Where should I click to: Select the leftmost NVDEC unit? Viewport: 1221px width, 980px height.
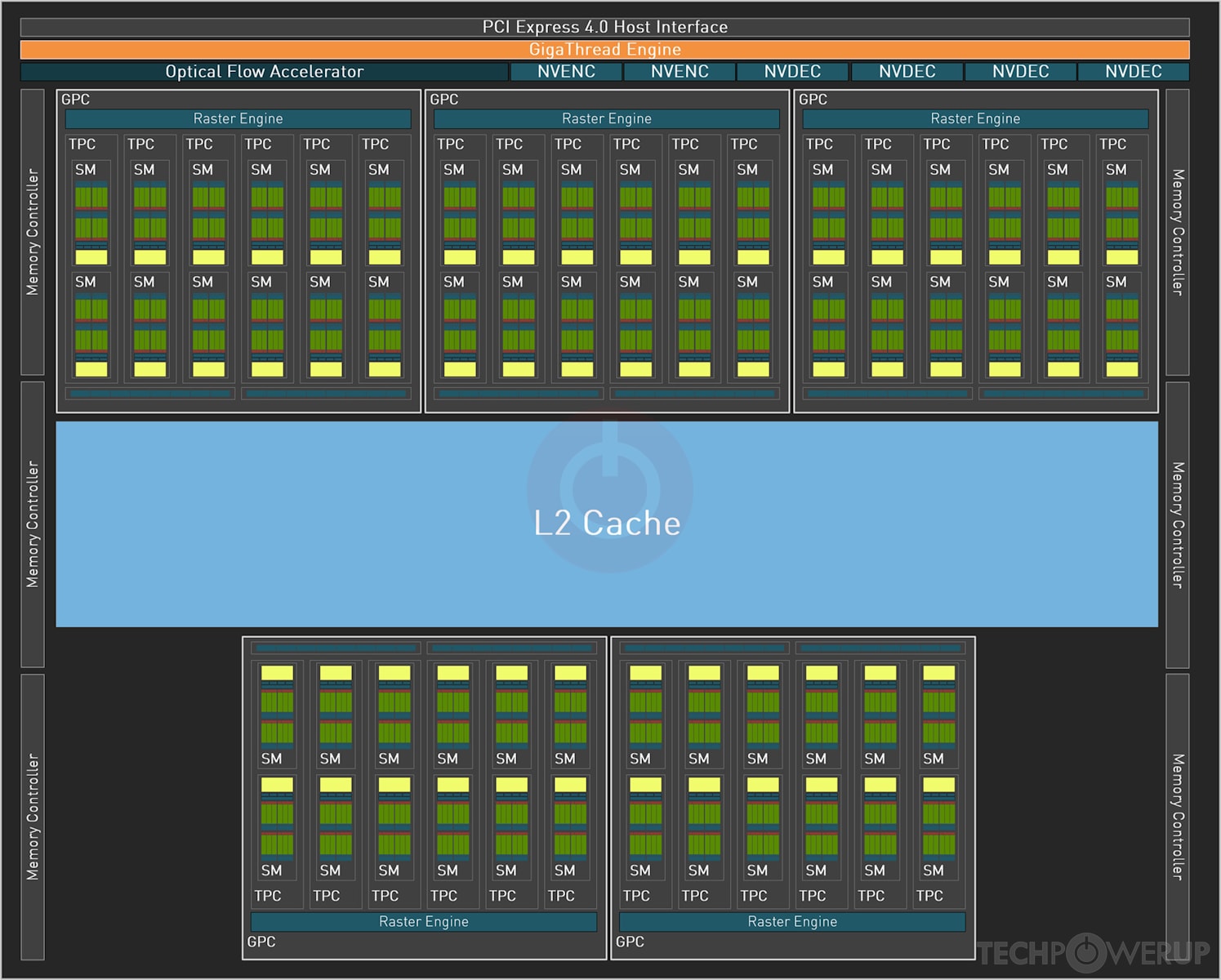click(x=792, y=71)
